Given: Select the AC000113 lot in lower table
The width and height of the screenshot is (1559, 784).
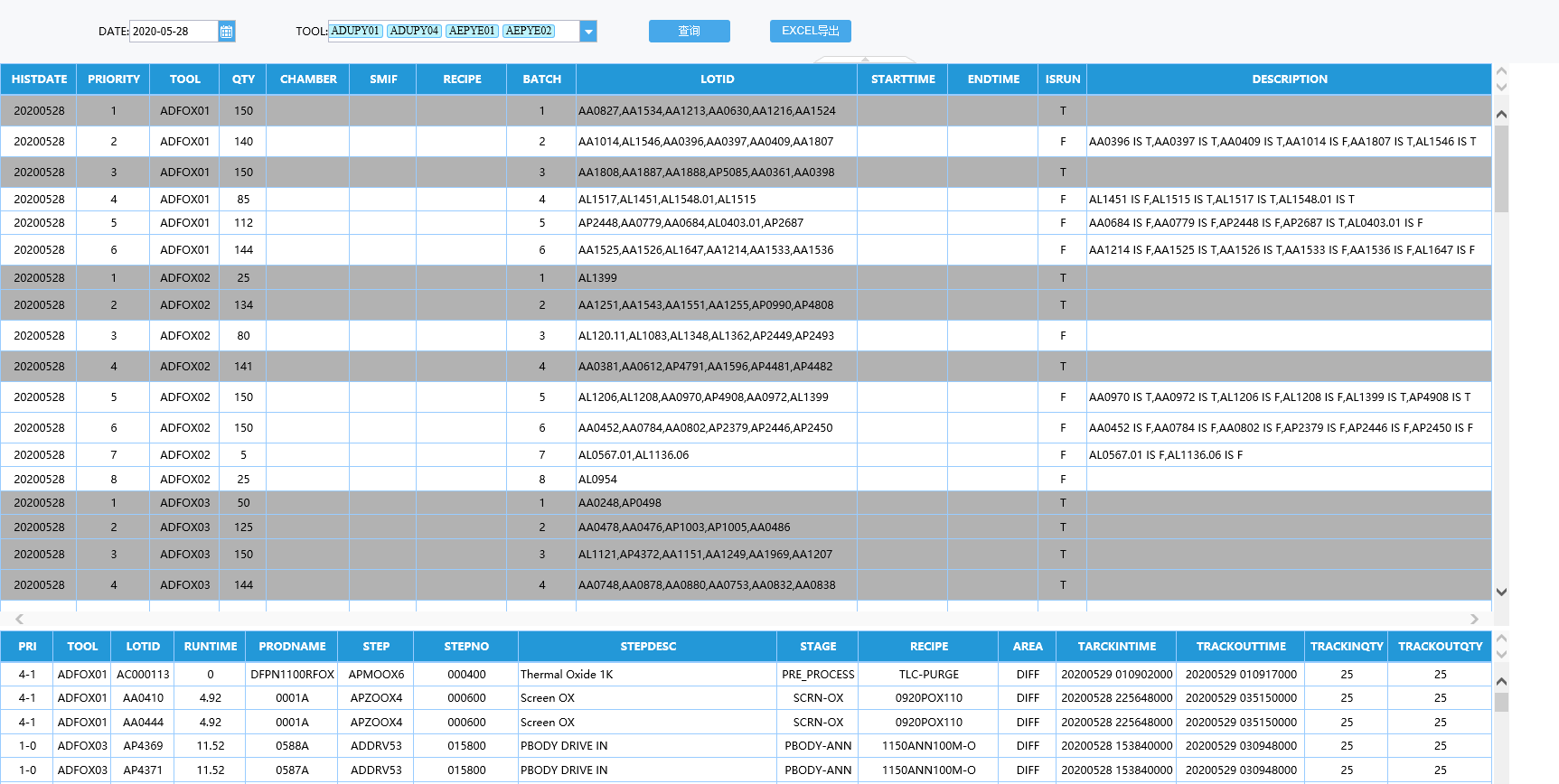Looking at the screenshot, I should click(x=143, y=675).
